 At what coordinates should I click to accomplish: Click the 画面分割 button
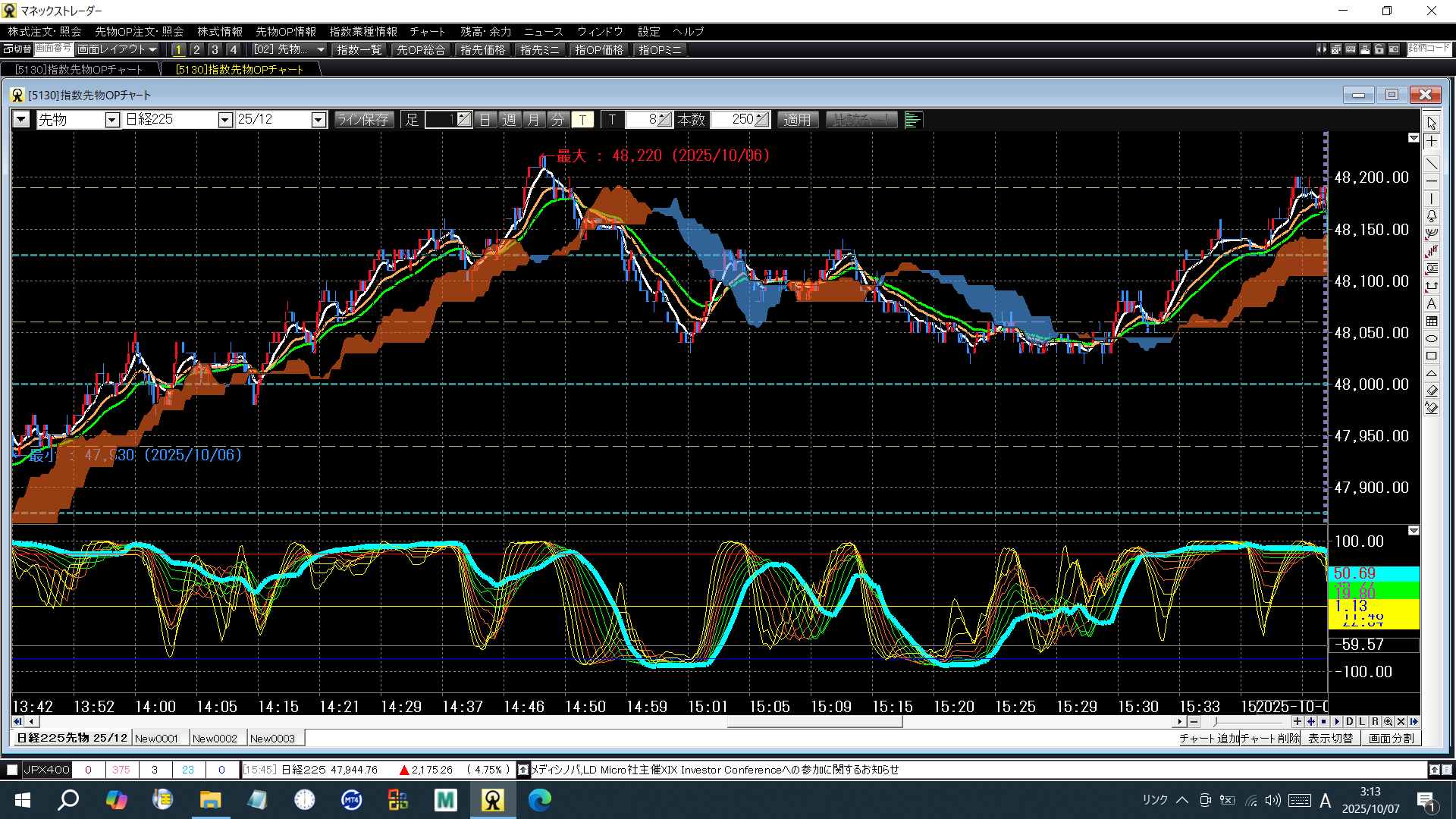(1391, 739)
